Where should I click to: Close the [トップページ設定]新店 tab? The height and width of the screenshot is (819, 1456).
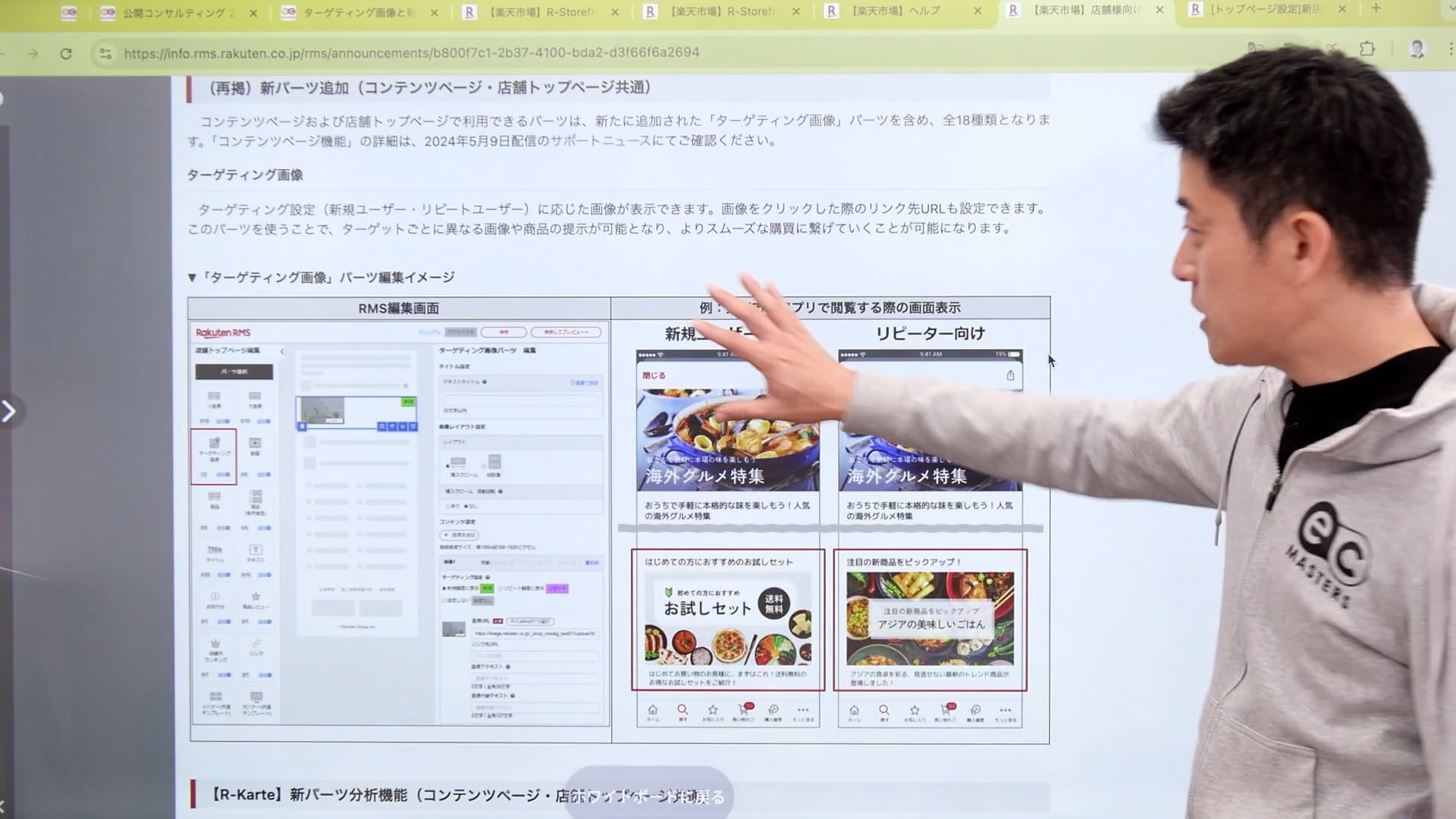pos(1342,9)
